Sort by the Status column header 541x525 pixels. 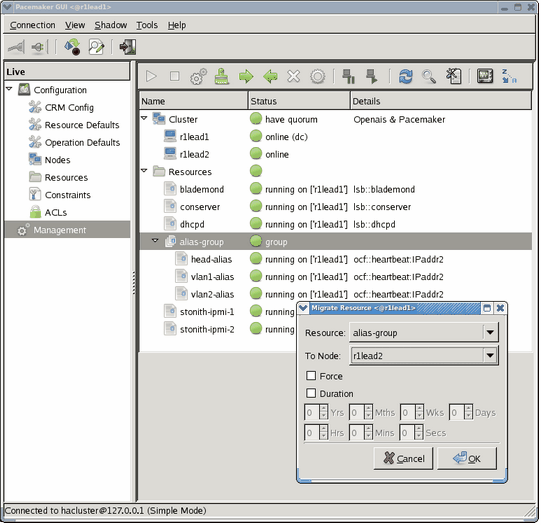click(299, 101)
